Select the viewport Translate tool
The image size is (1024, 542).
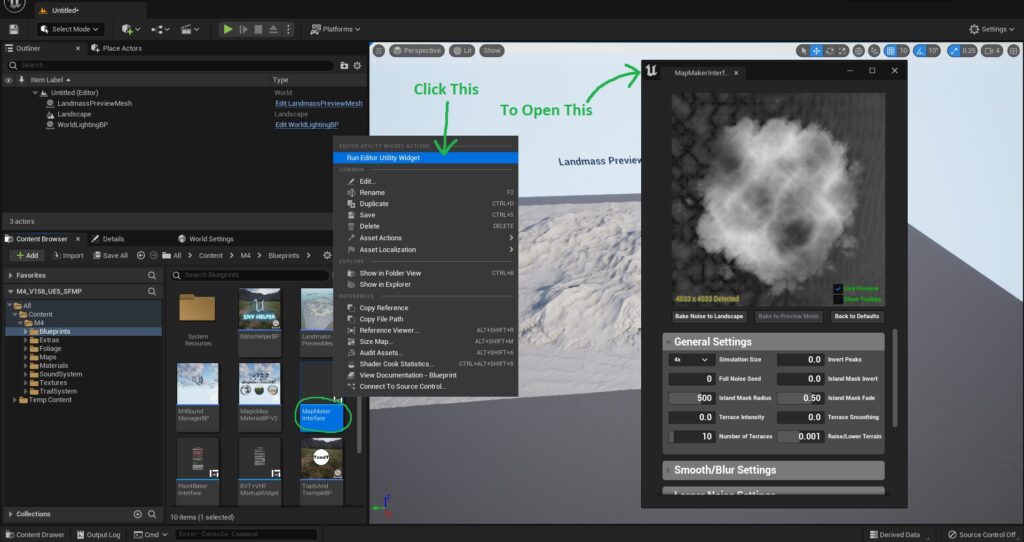click(816, 50)
